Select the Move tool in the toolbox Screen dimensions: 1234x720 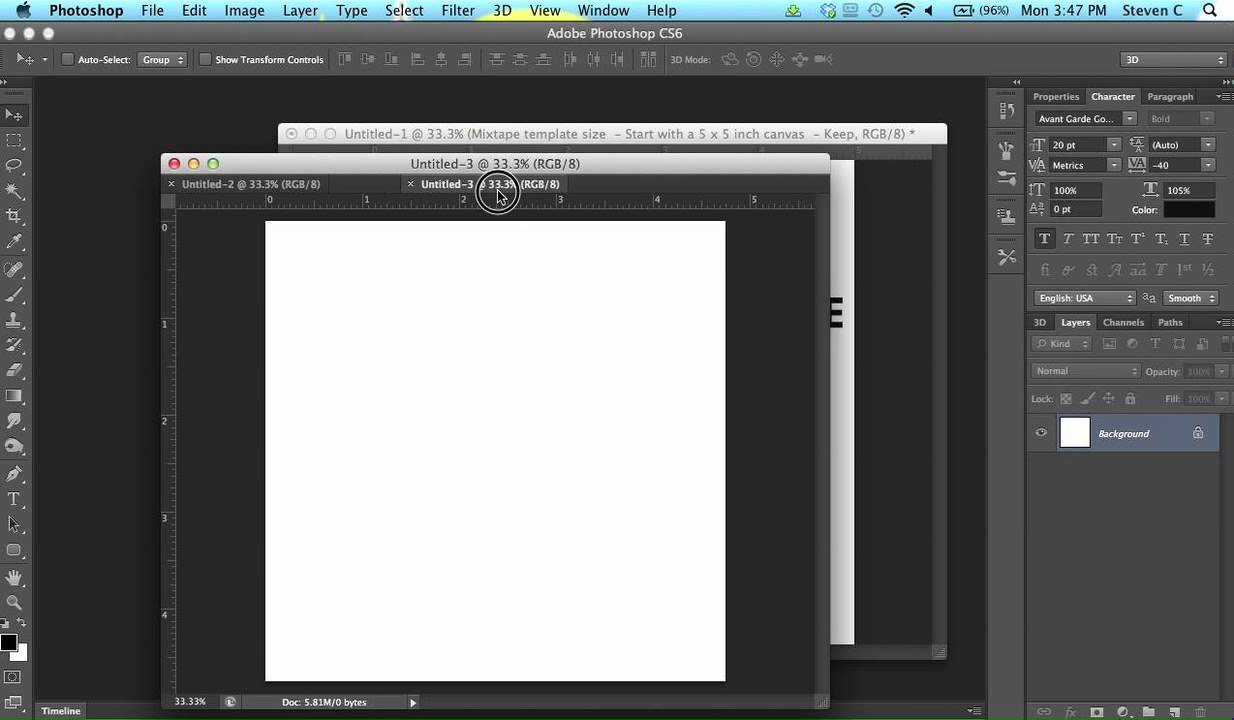tap(14, 115)
